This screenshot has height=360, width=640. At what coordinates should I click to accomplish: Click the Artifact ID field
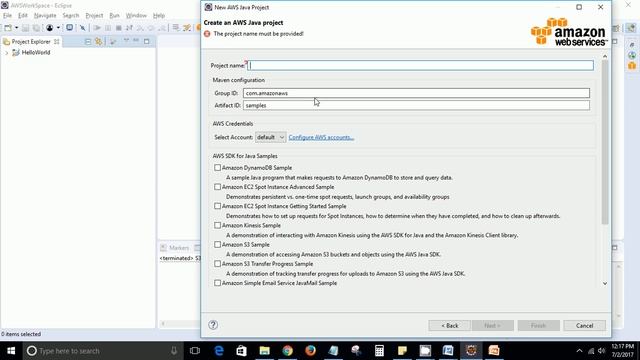coord(416,105)
